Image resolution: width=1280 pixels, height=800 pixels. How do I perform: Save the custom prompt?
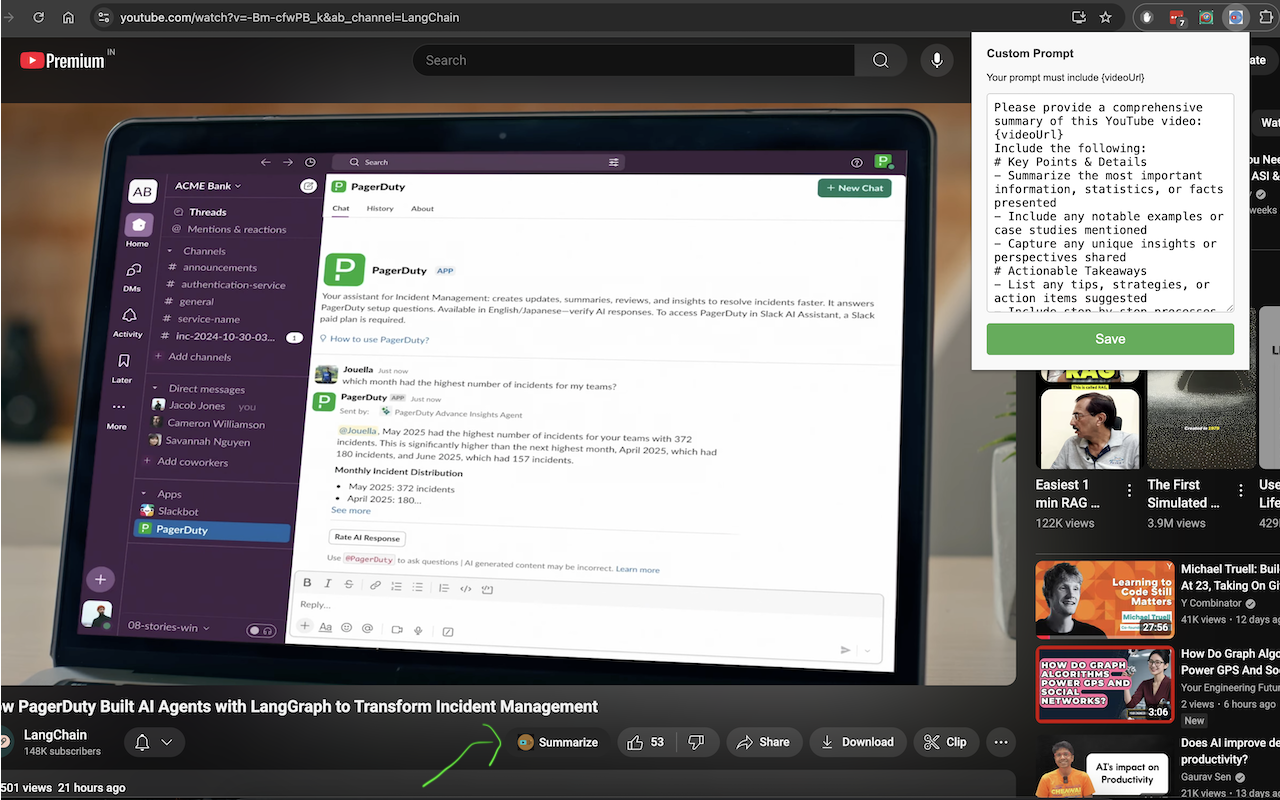[x=1110, y=339]
